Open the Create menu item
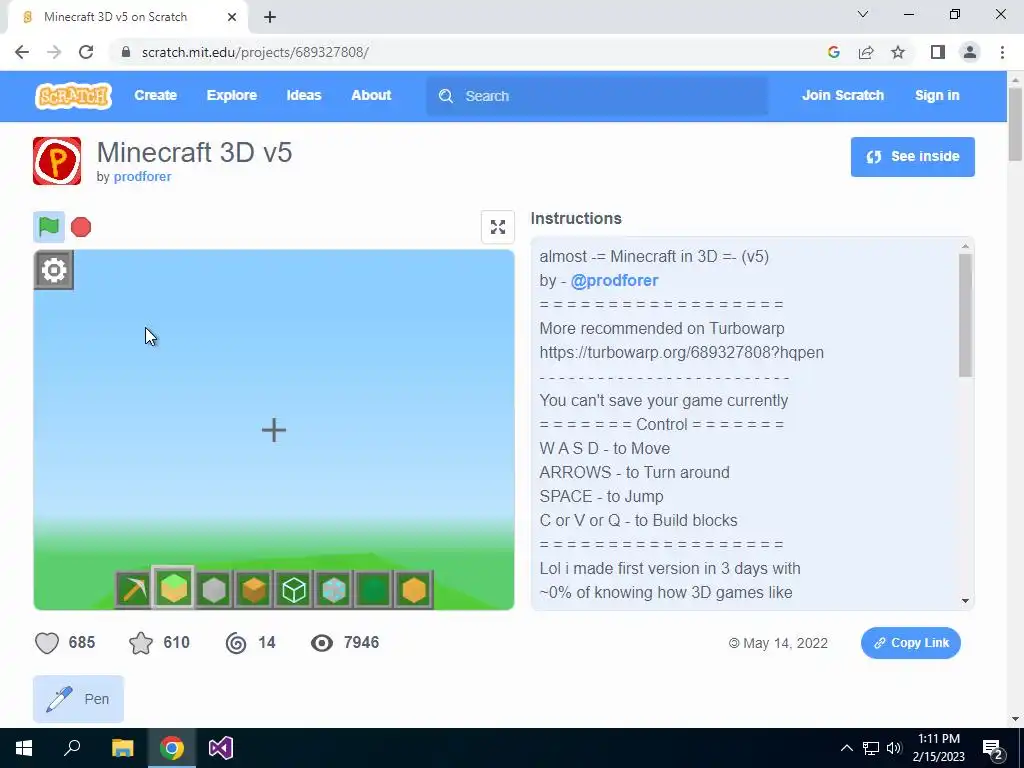Screen dimensions: 1024x768 [155, 95]
